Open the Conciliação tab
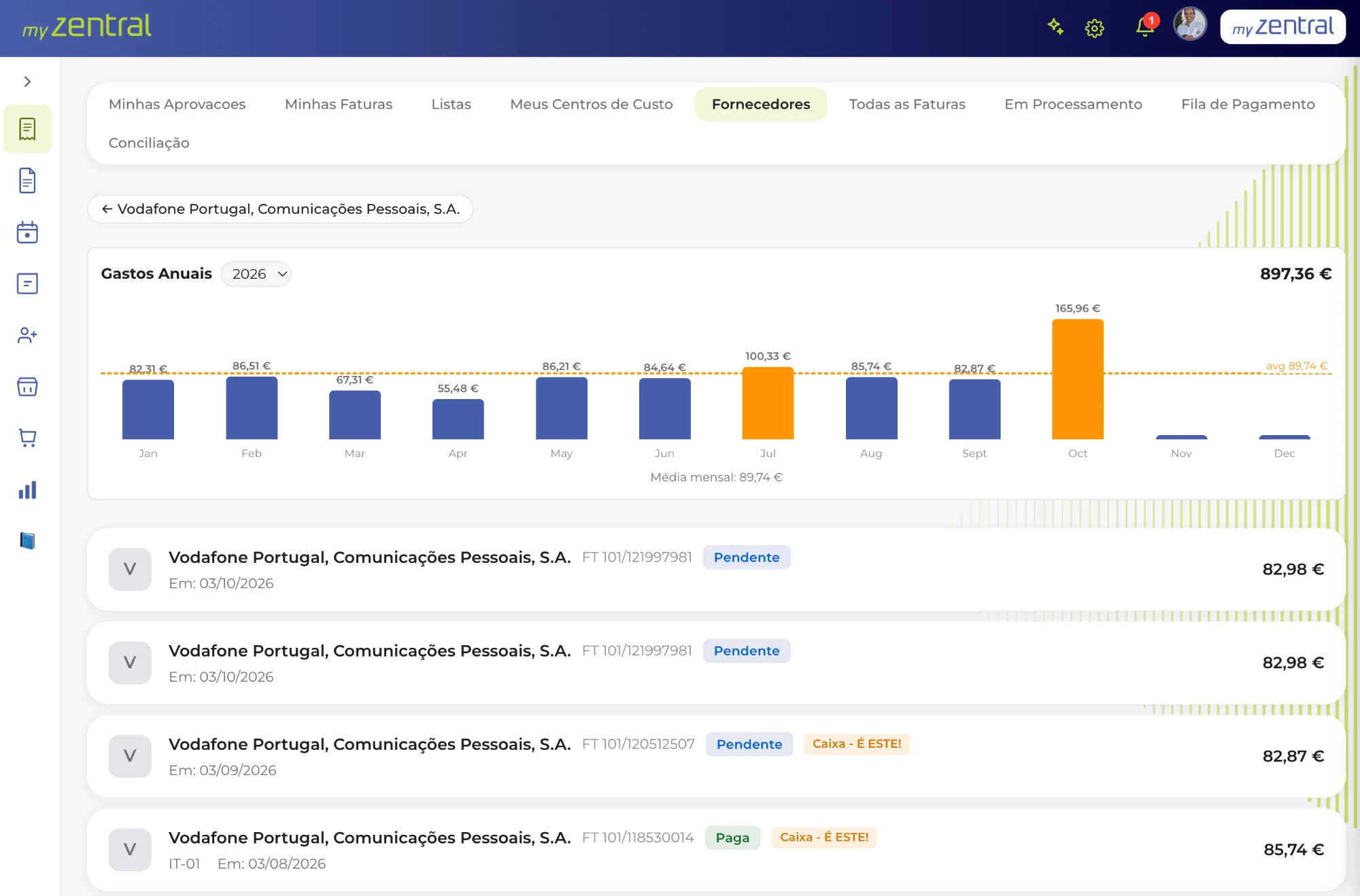The image size is (1360, 896). click(149, 143)
